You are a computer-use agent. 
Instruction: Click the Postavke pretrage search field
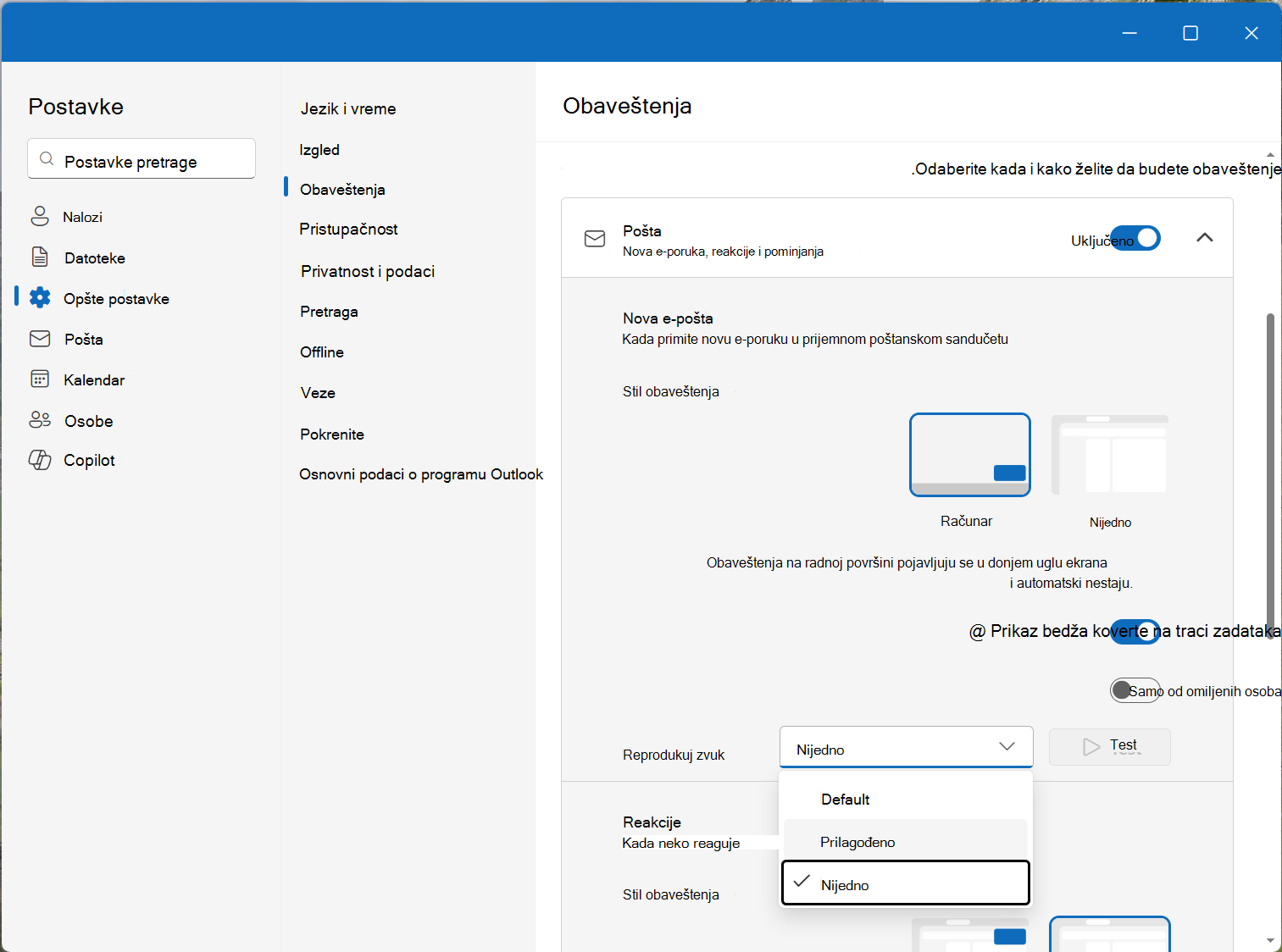click(142, 158)
